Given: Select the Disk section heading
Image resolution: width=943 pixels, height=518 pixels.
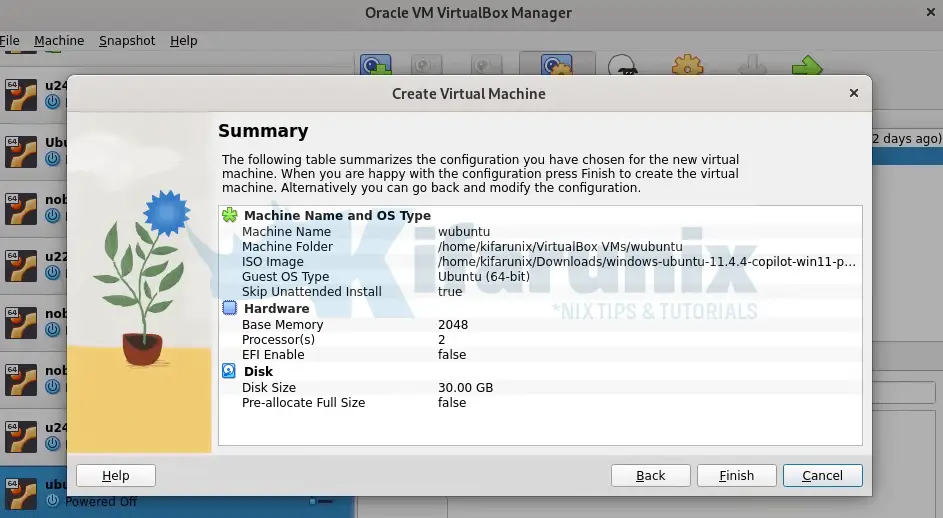Looking at the screenshot, I should click(259, 371).
